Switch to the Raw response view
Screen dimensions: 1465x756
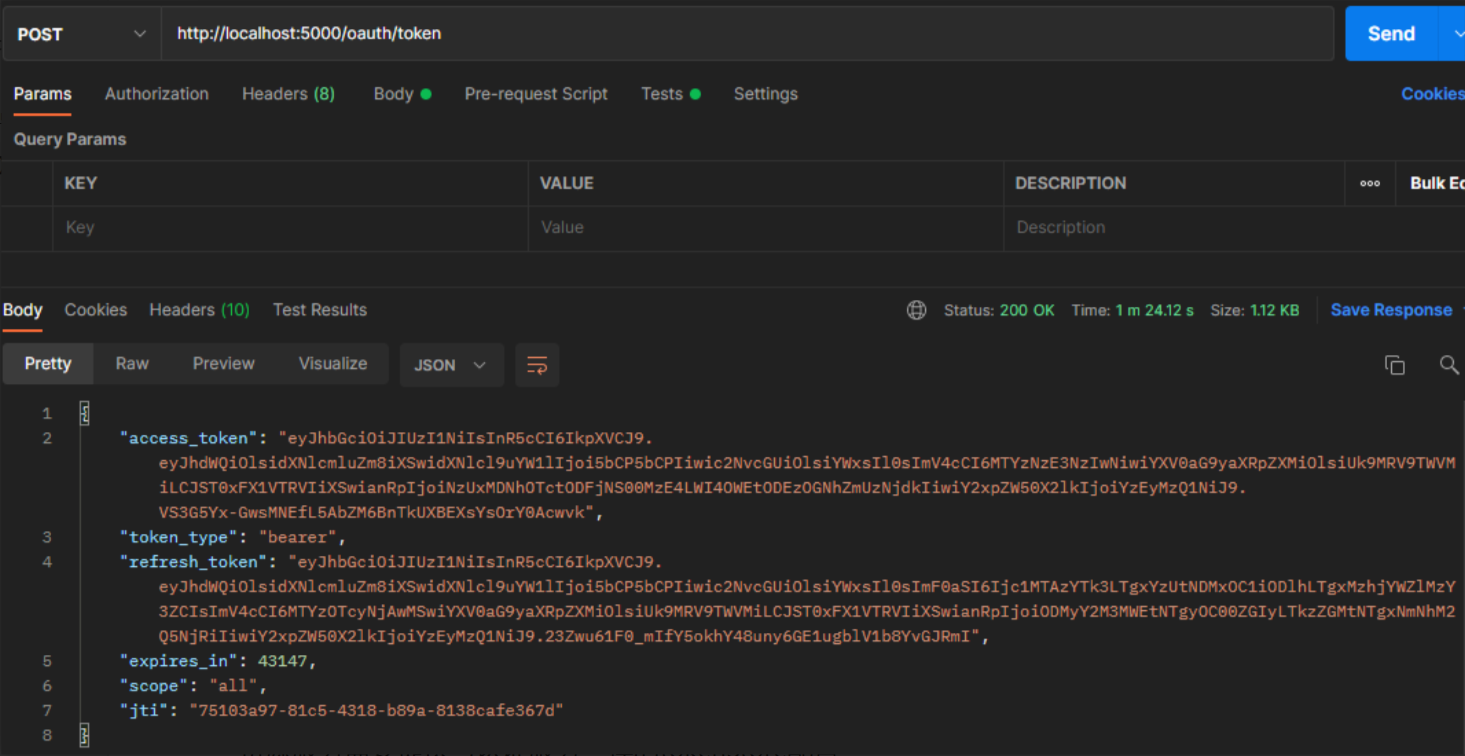point(132,364)
